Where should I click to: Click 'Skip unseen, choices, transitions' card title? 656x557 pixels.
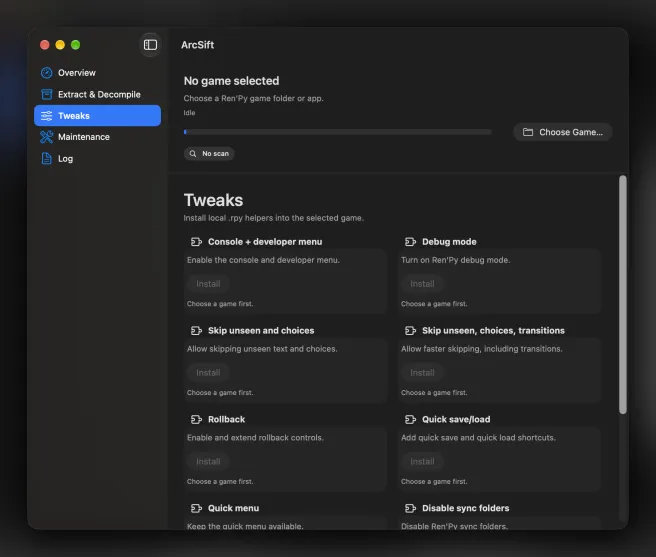tap(493, 331)
